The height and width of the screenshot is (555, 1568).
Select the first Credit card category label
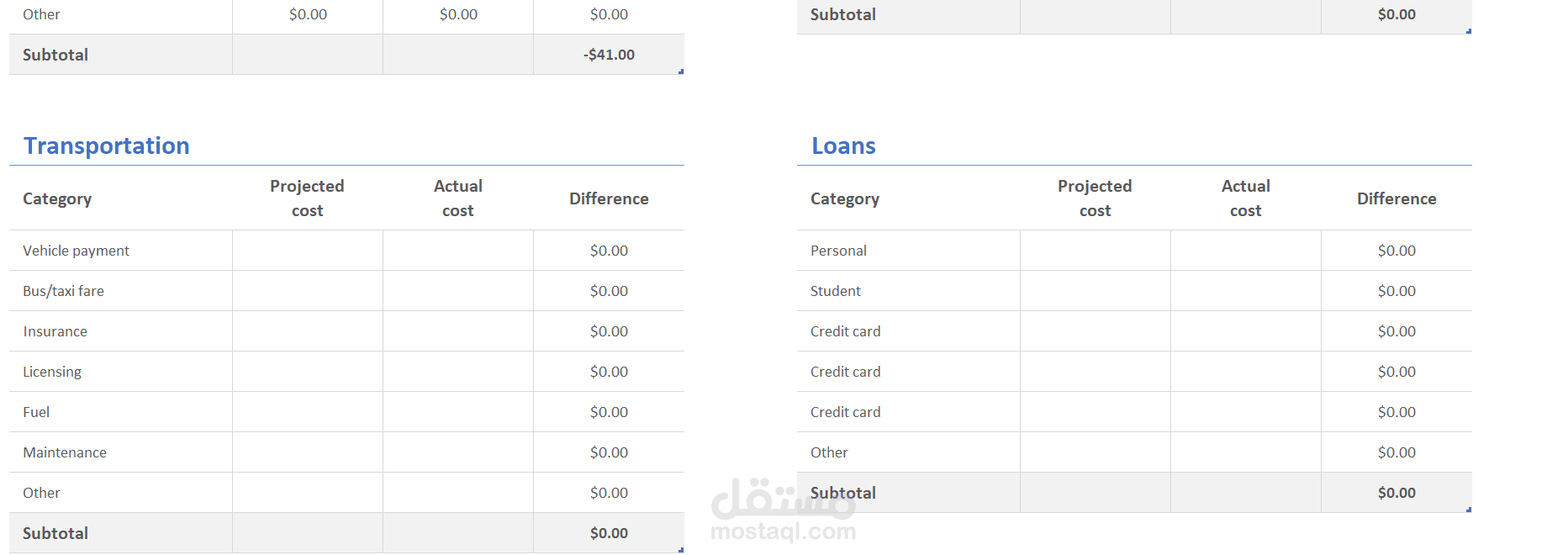846,331
